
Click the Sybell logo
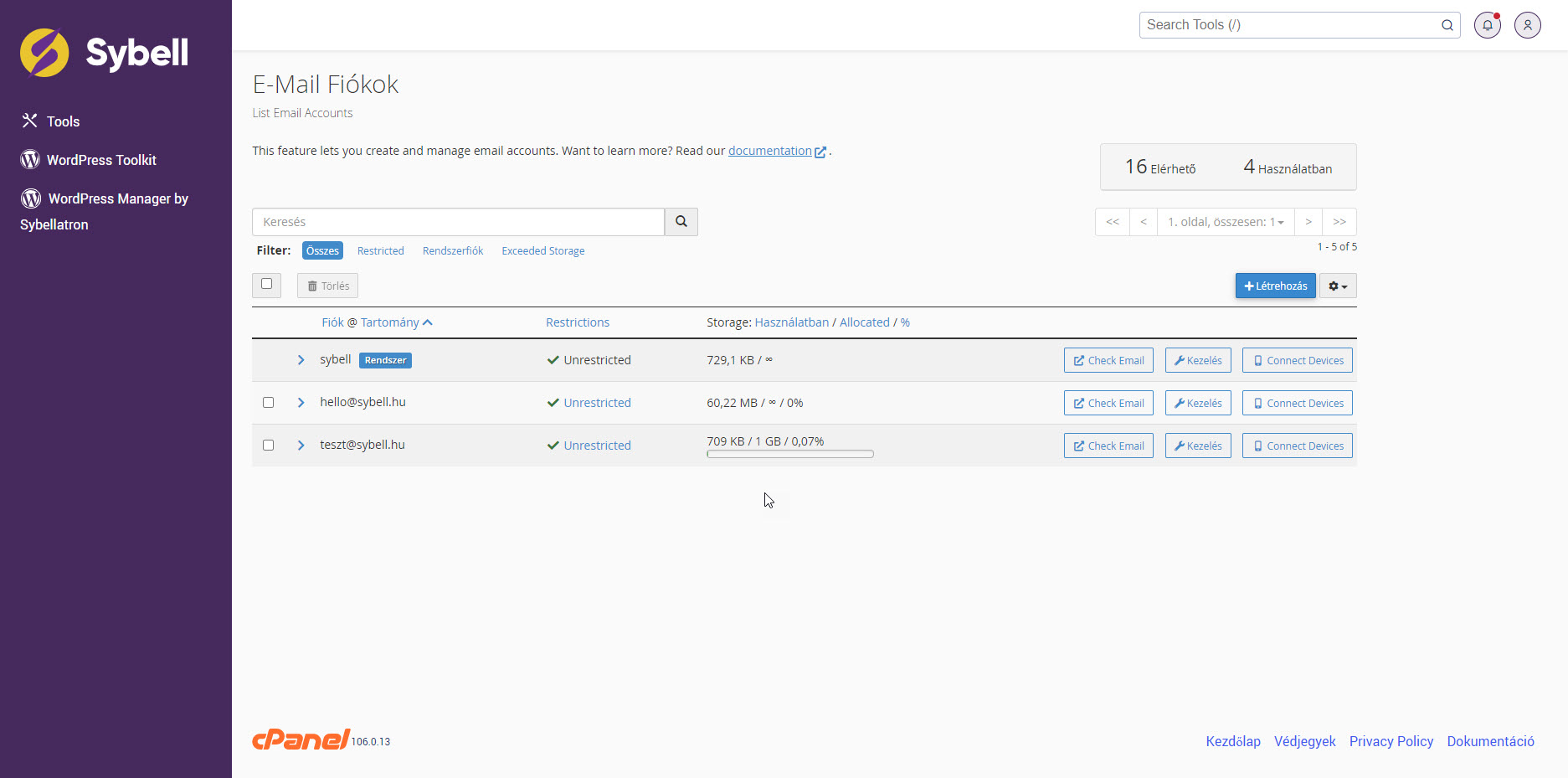pos(105,53)
